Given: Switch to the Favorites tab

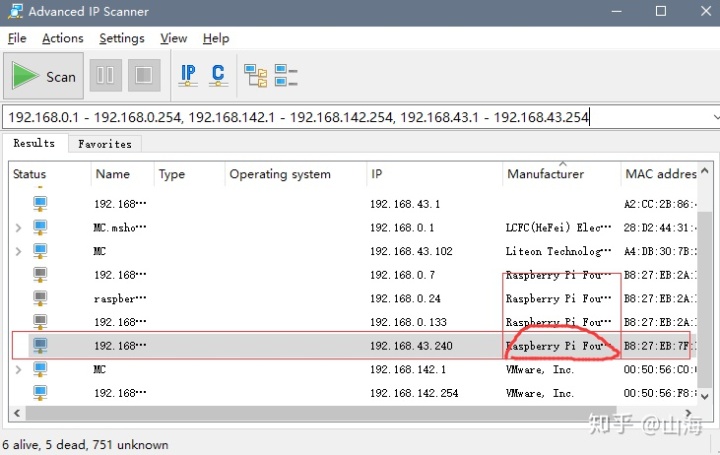Looking at the screenshot, I should pos(105,144).
